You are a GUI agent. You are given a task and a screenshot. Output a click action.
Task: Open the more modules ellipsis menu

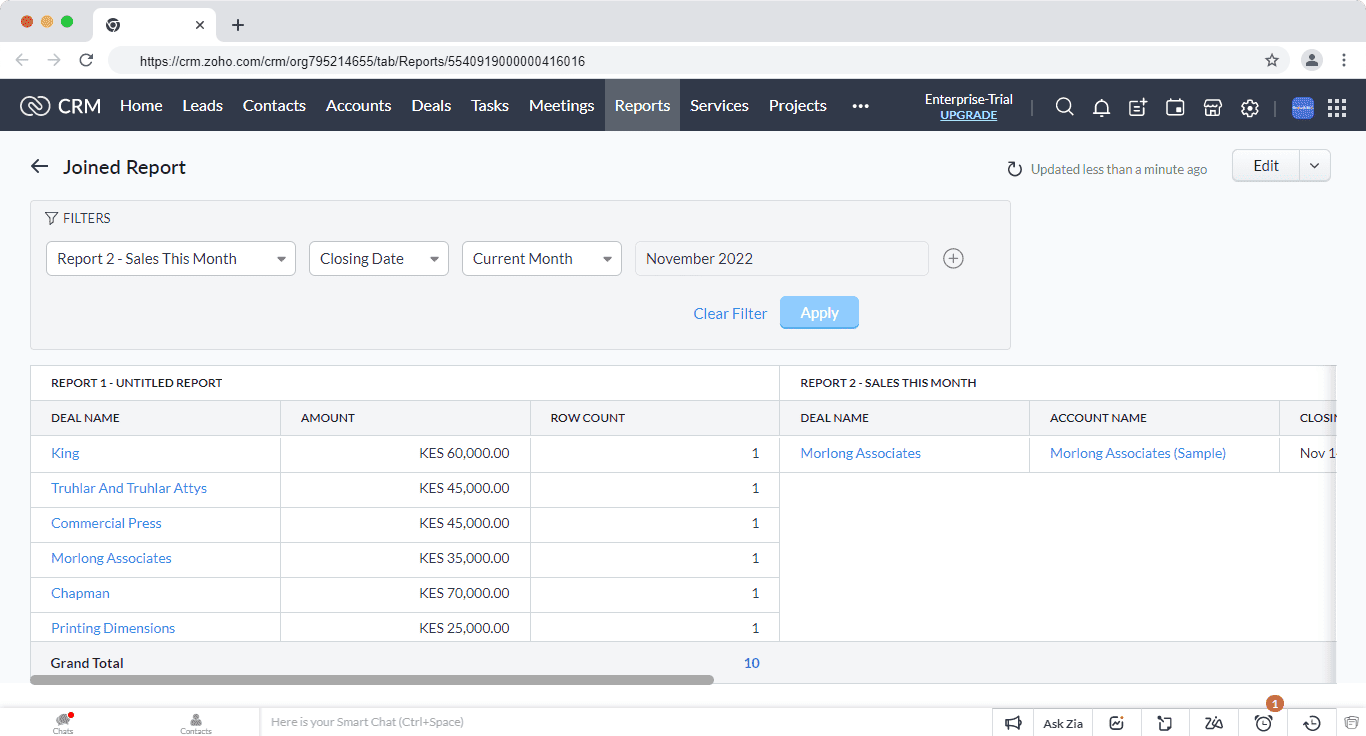pos(860,106)
